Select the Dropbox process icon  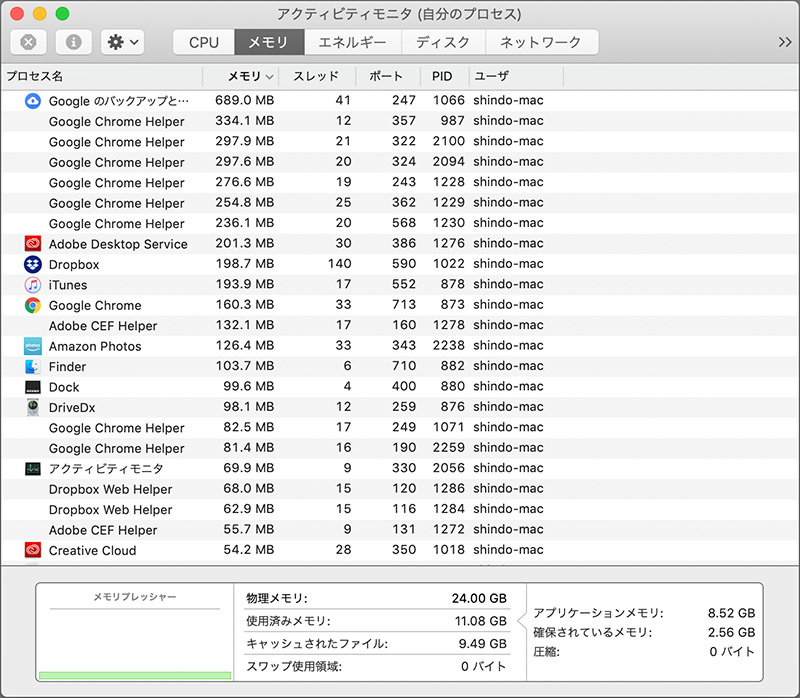pos(32,264)
